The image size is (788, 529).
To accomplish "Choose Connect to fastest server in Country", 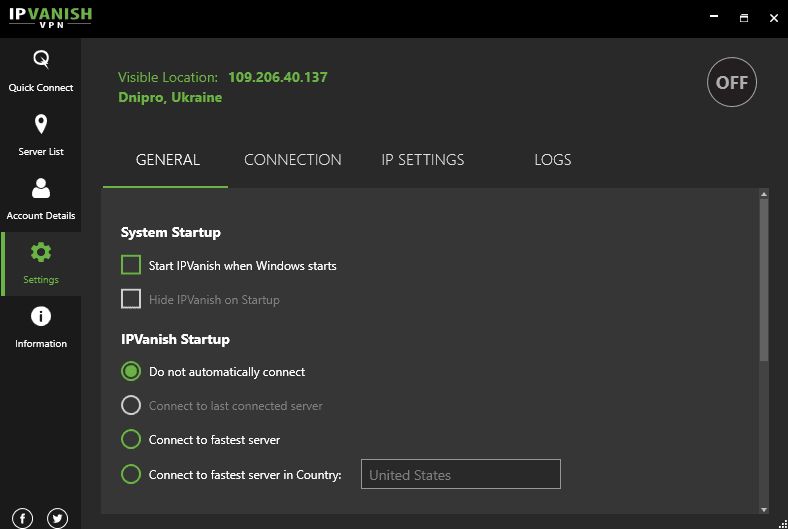I will point(131,474).
